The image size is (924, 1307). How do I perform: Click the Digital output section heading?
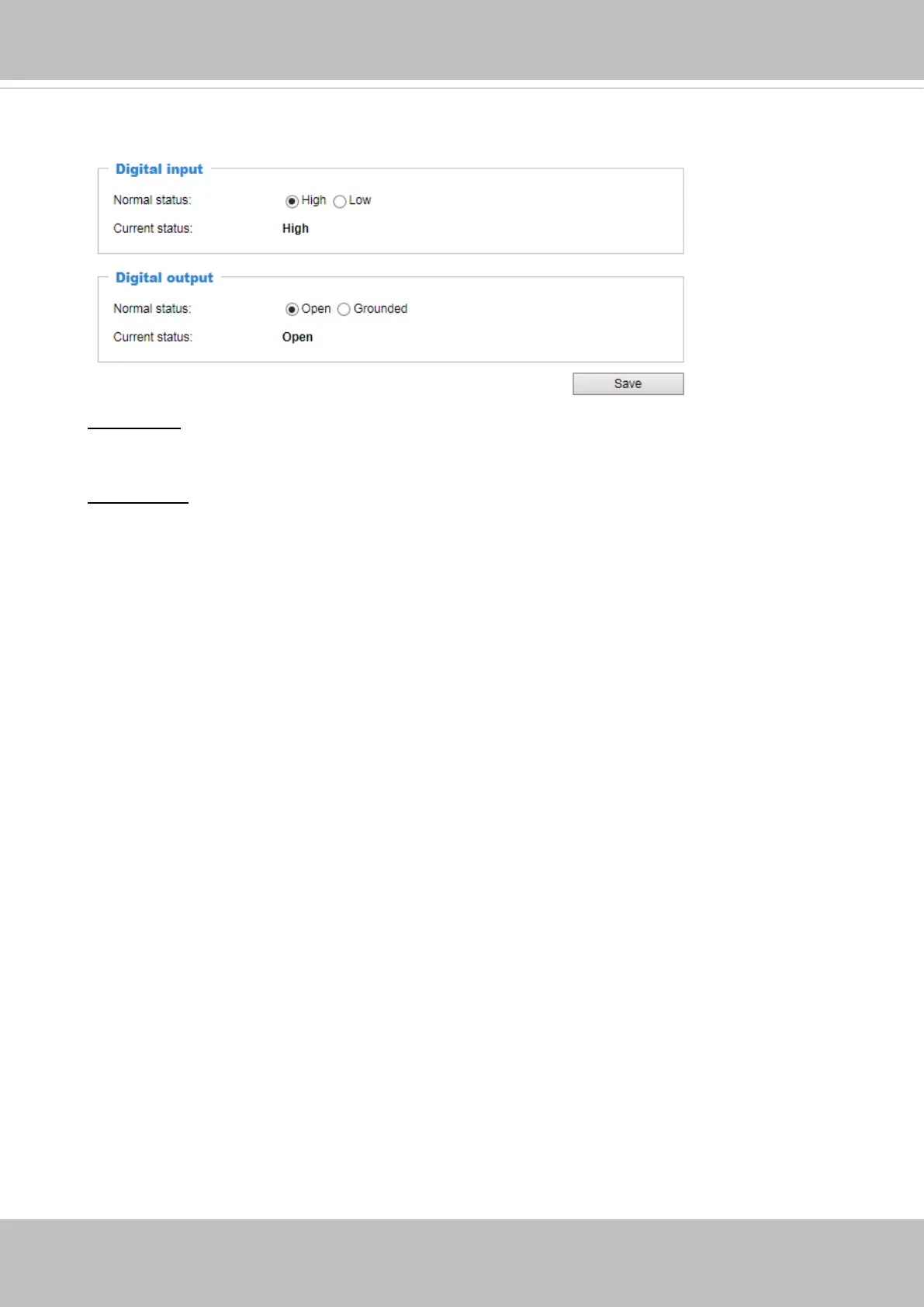click(164, 278)
